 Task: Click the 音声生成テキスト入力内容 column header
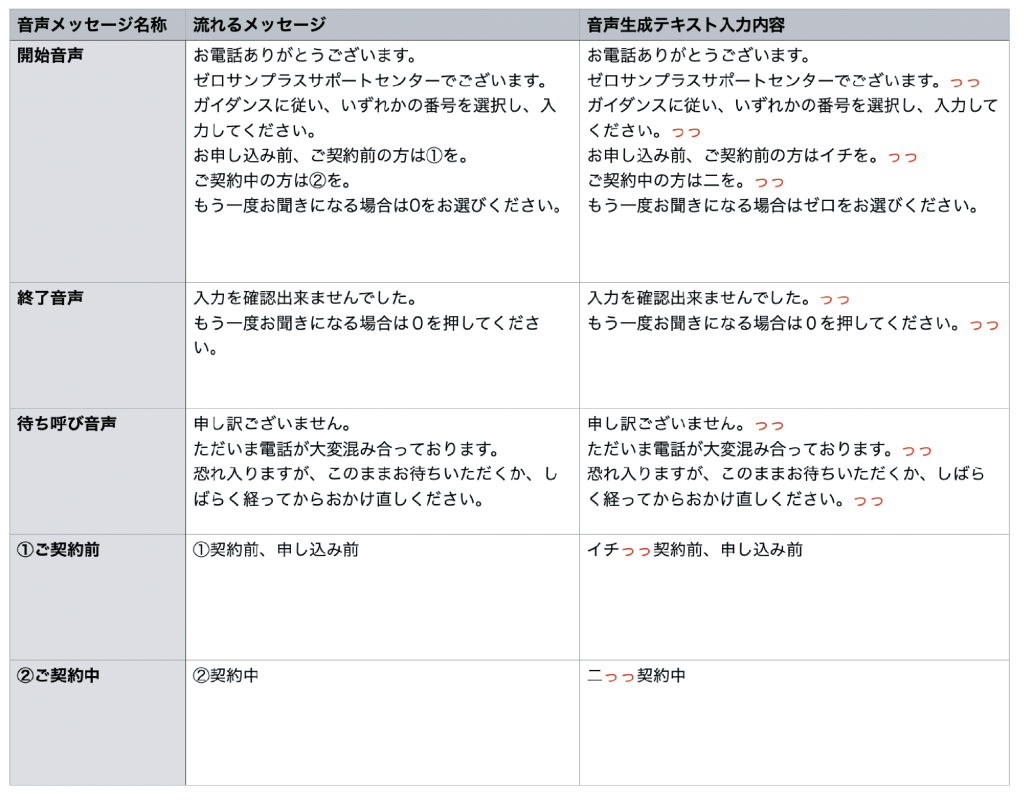(x=692, y=25)
